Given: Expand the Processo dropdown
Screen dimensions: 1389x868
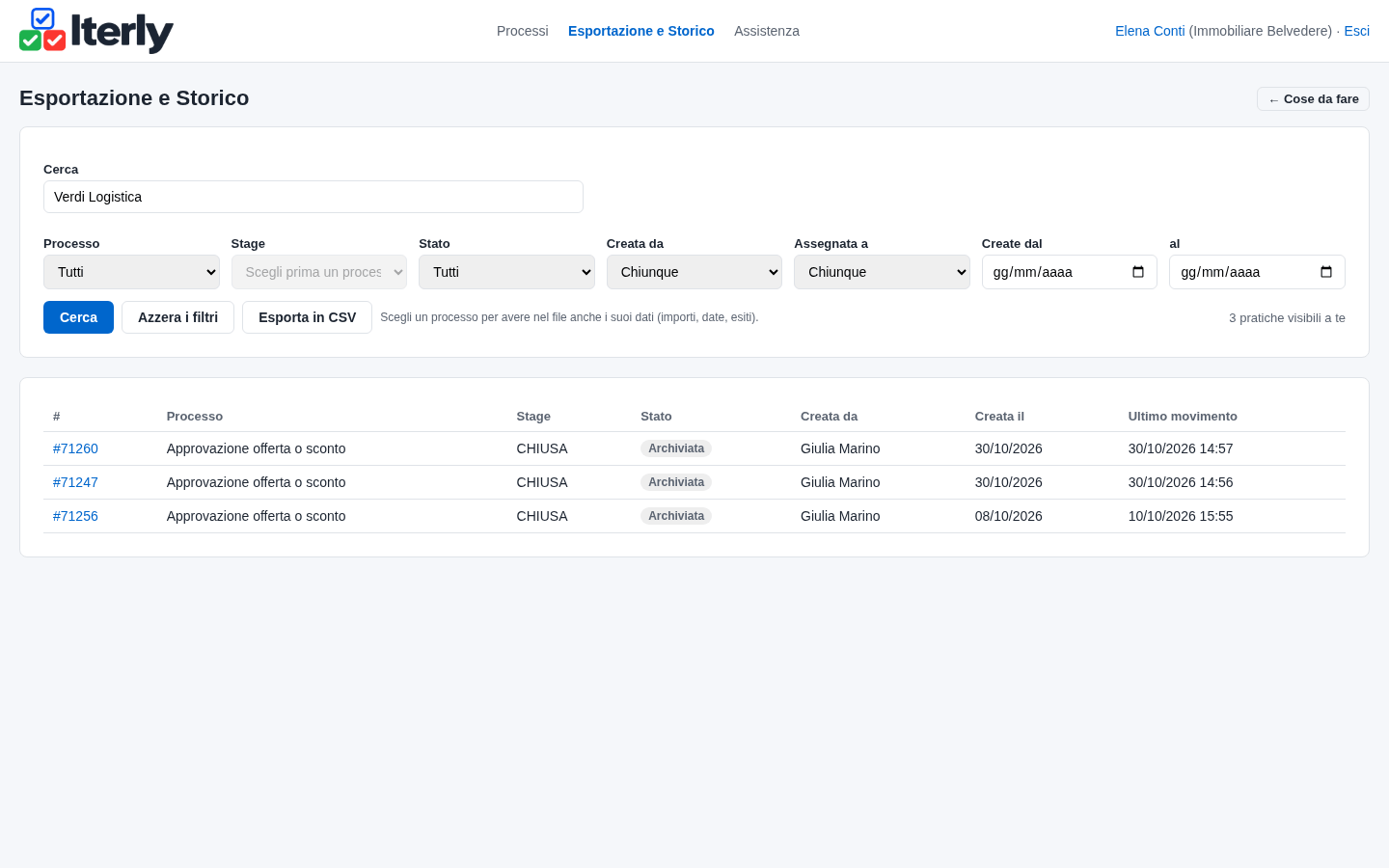Looking at the screenshot, I should click(x=131, y=272).
